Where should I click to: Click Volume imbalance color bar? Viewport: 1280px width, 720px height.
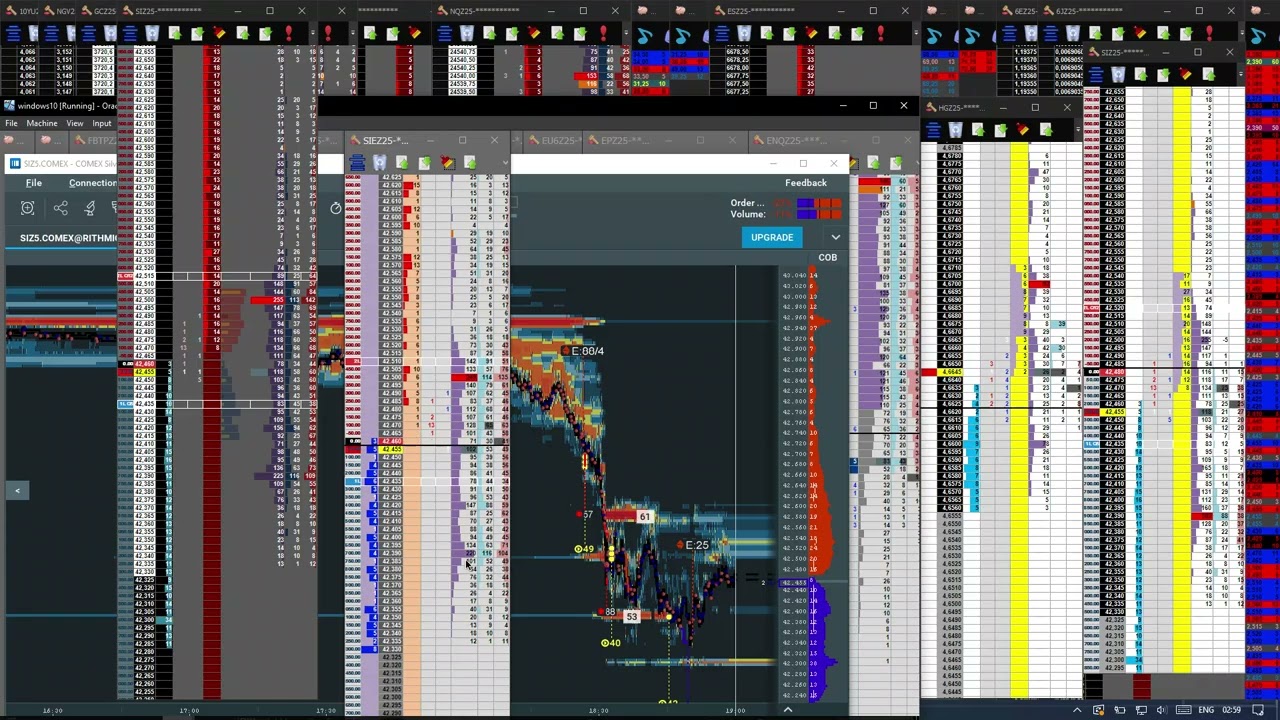pyautogui.click(x=820, y=214)
